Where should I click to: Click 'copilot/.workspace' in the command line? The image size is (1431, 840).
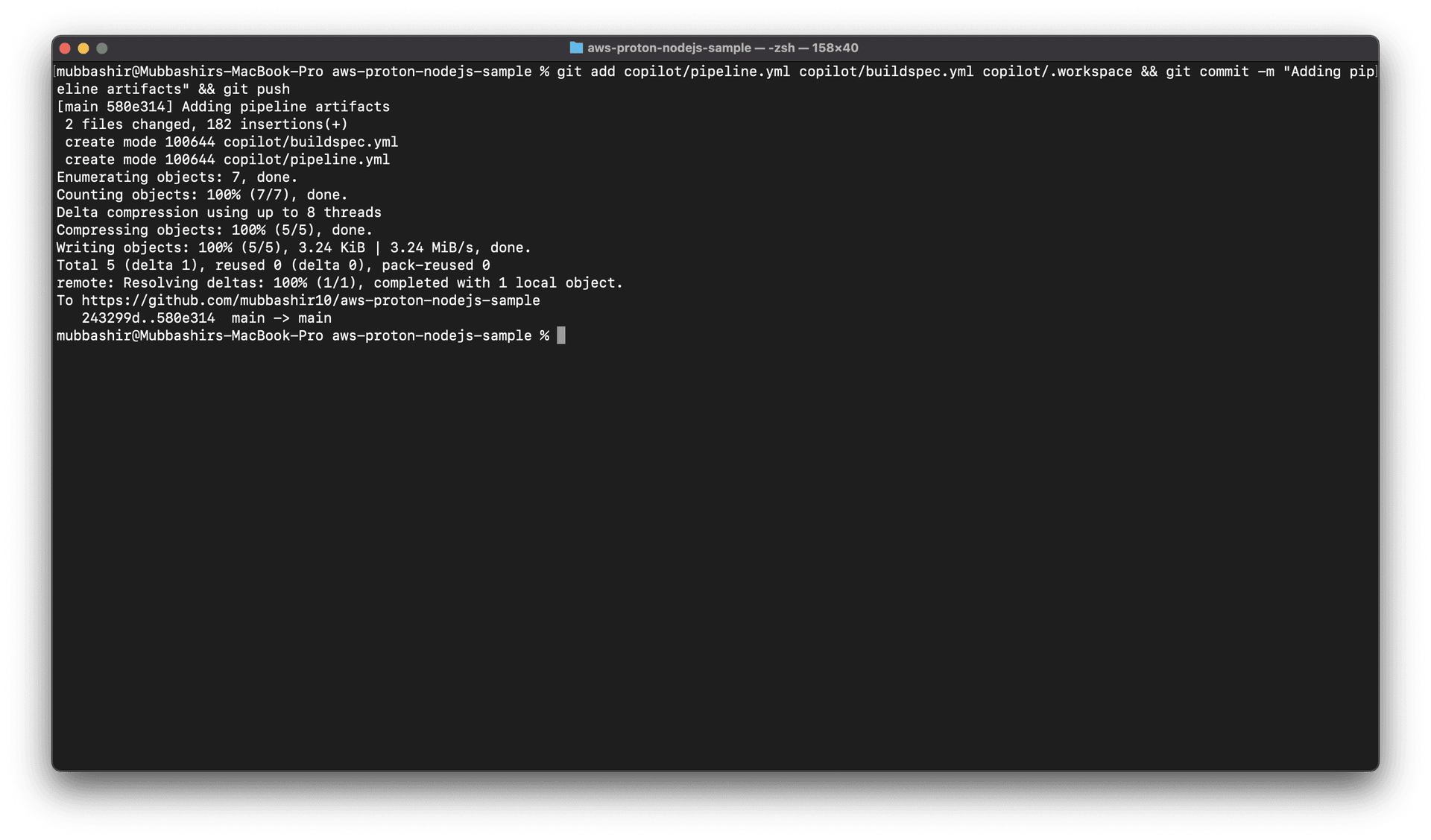1057,72
